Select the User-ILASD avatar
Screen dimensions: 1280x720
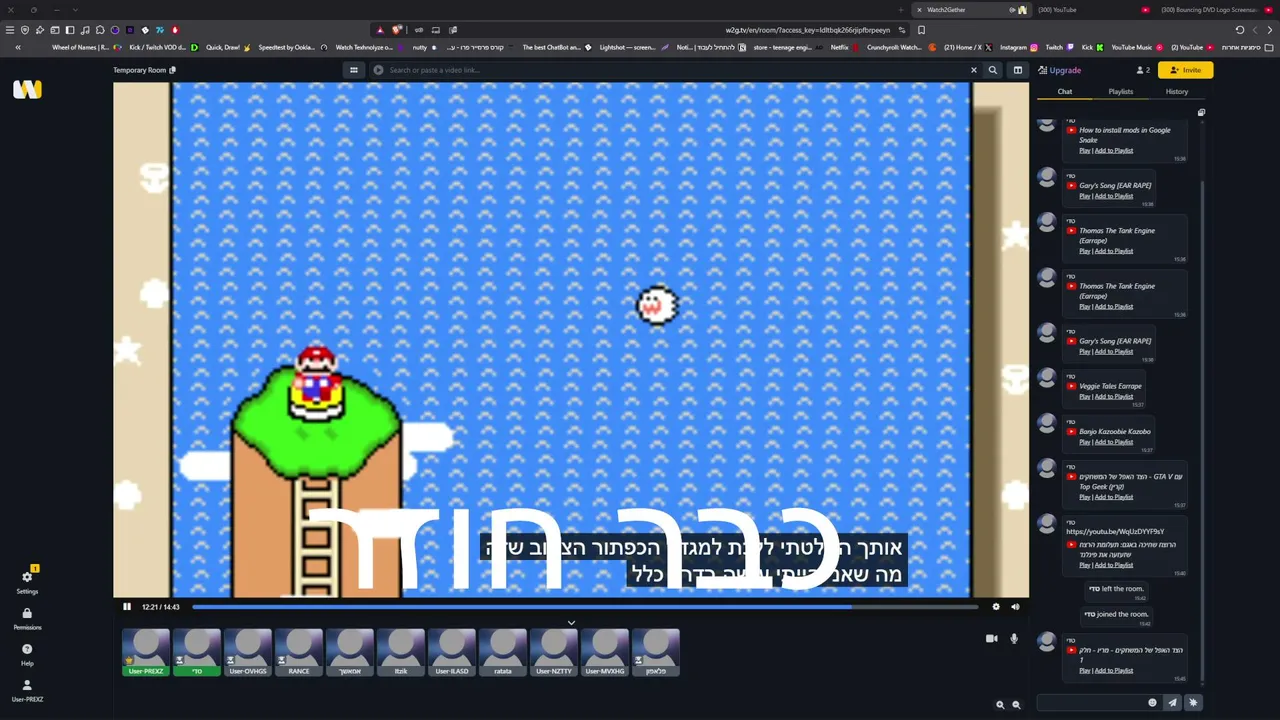tap(452, 652)
